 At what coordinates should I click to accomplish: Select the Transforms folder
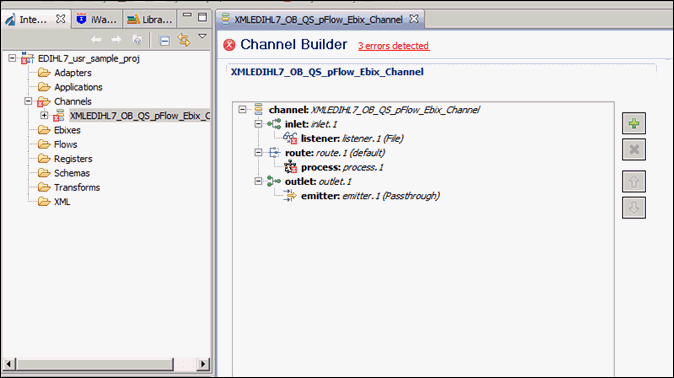click(77, 187)
